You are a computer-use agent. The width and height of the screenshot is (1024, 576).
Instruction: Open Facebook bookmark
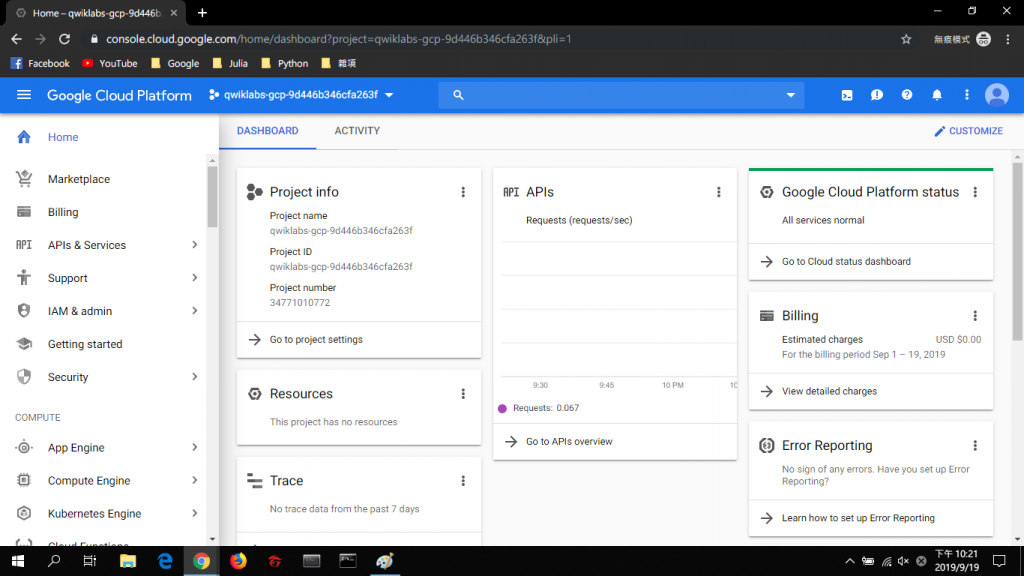pos(40,63)
